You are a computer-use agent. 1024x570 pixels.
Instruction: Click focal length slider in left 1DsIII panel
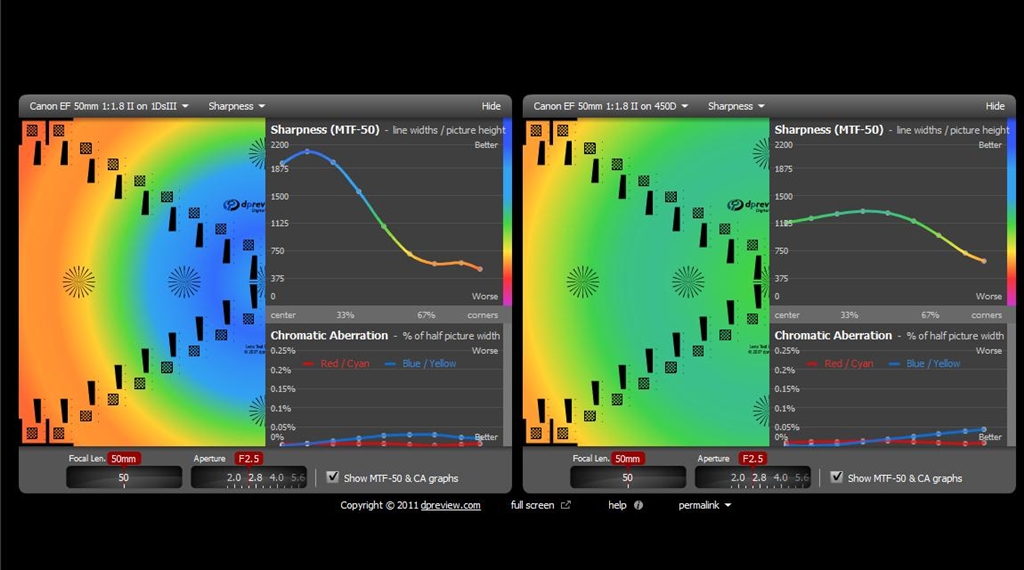(x=124, y=477)
